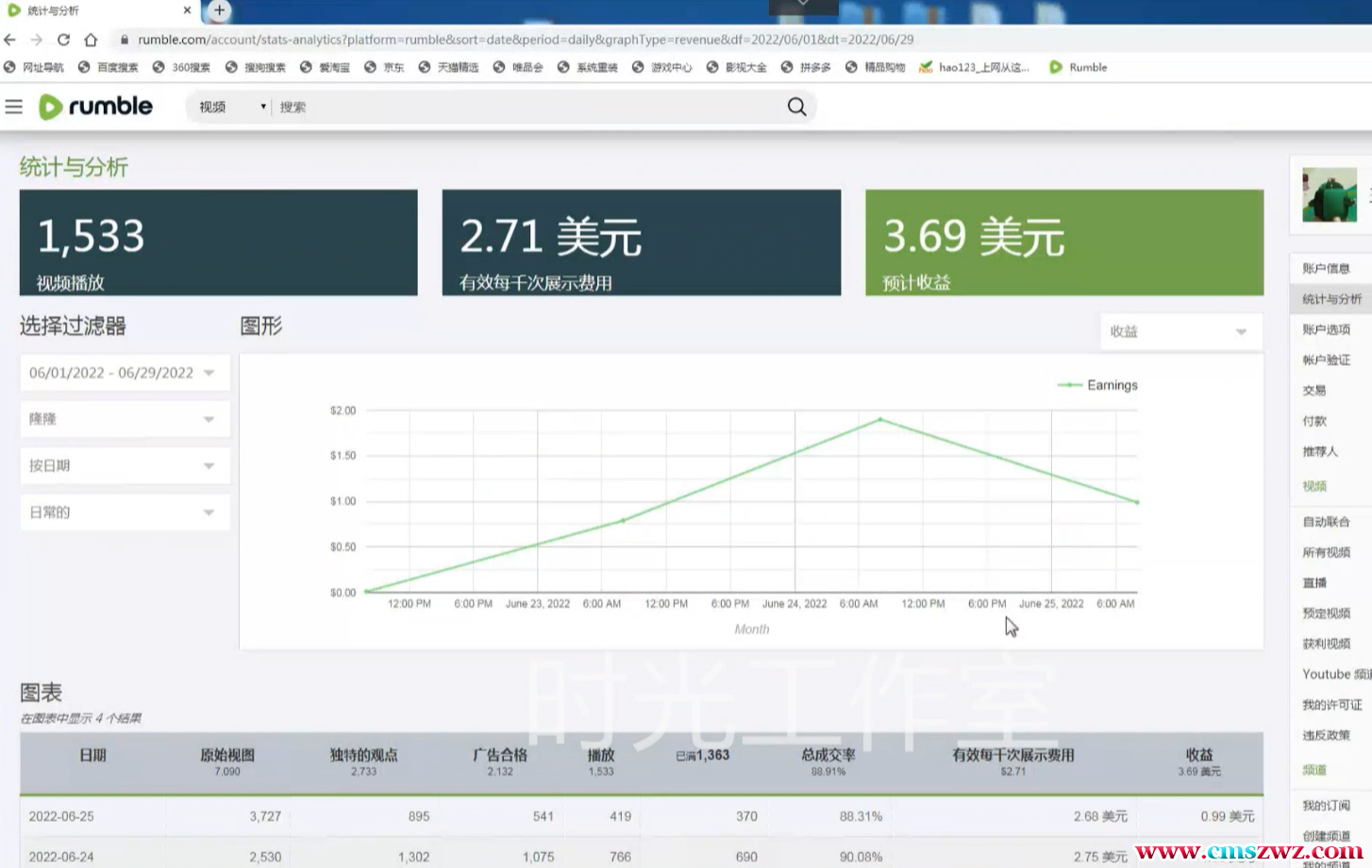
Task: Toggle the Earnings series in chart legend
Action: (1098, 385)
